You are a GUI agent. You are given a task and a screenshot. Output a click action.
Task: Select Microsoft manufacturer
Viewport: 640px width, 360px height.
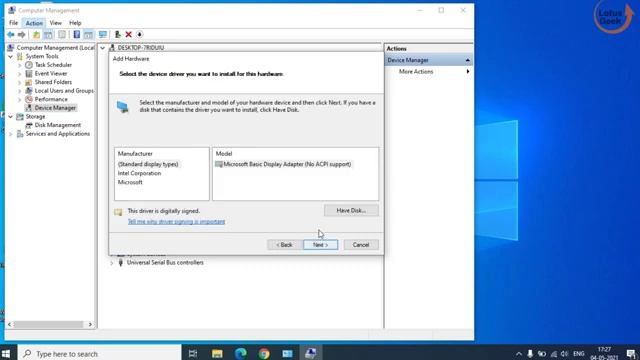(x=130, y=182)
